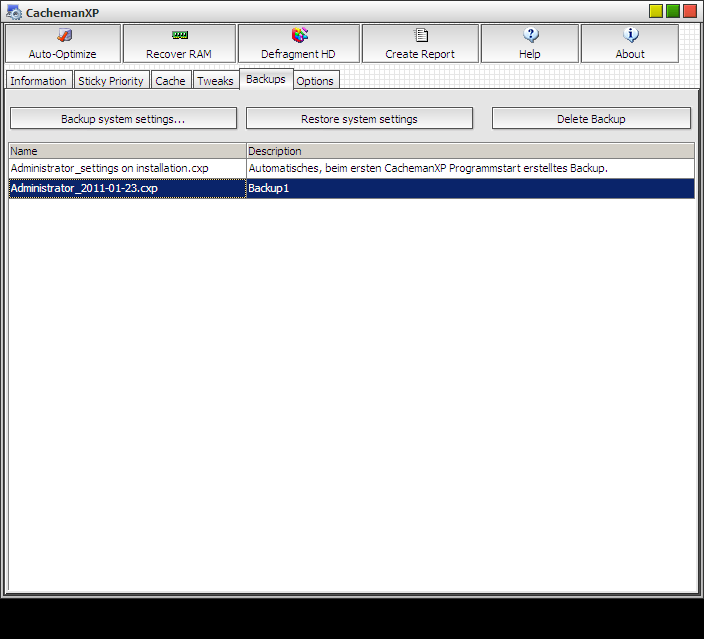Screen dimensions: 704x639
Task: Go to the Tweaks tab
Action: pyautogui.click(x=216, y=81)
